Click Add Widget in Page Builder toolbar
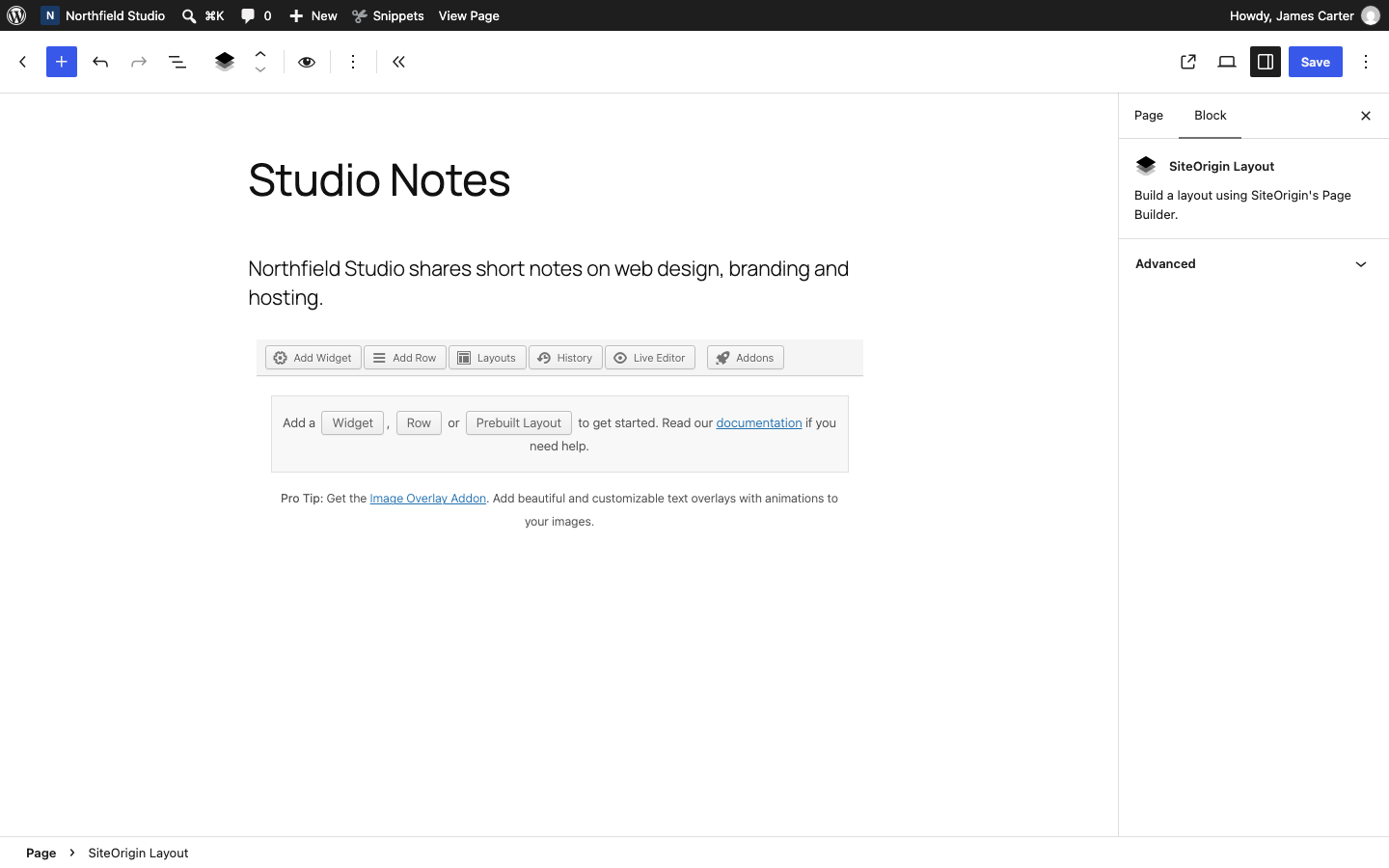 (x=313, y=358)
